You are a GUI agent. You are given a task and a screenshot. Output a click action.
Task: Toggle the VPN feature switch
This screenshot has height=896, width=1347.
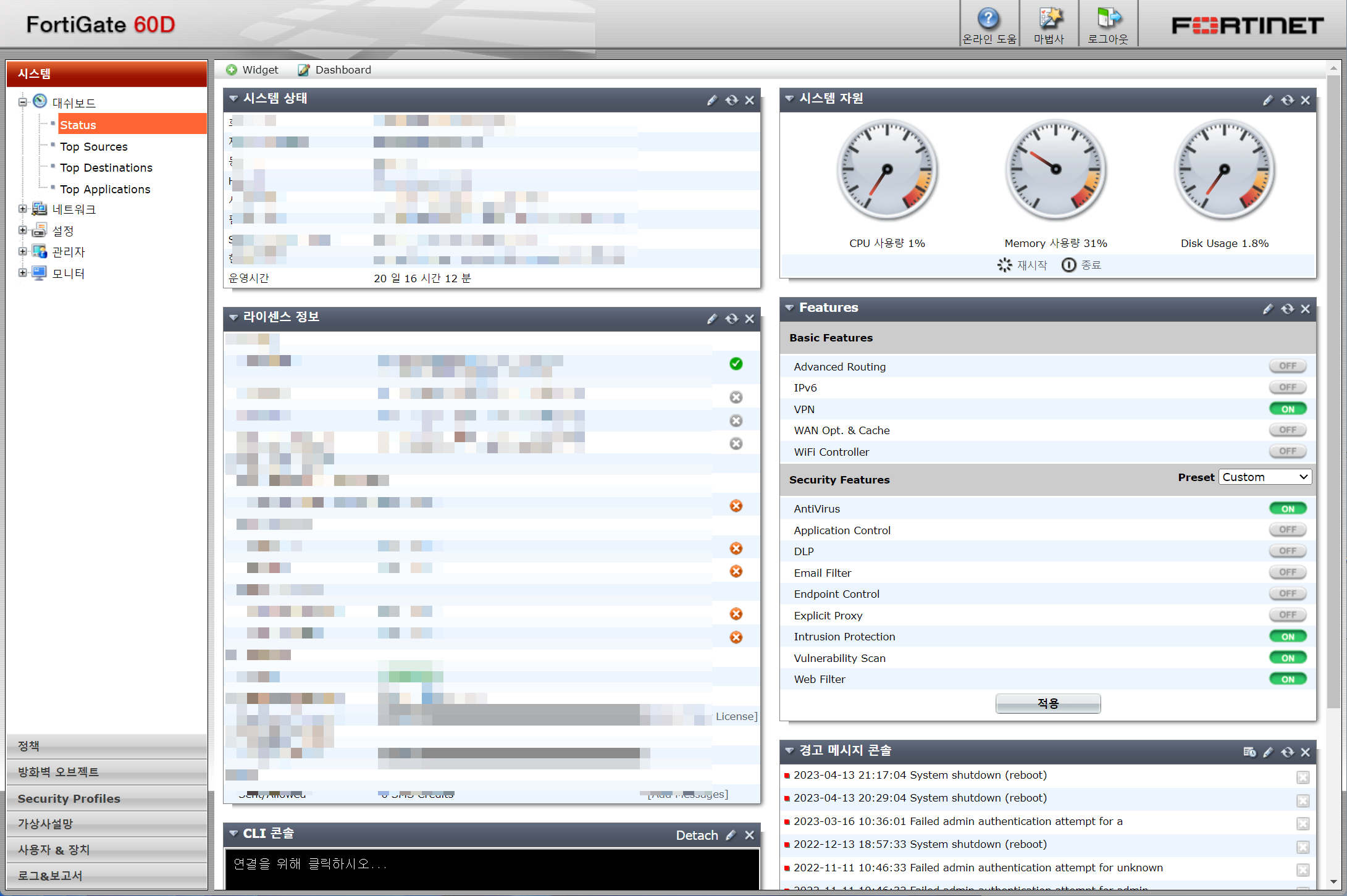coord(1288,409)
